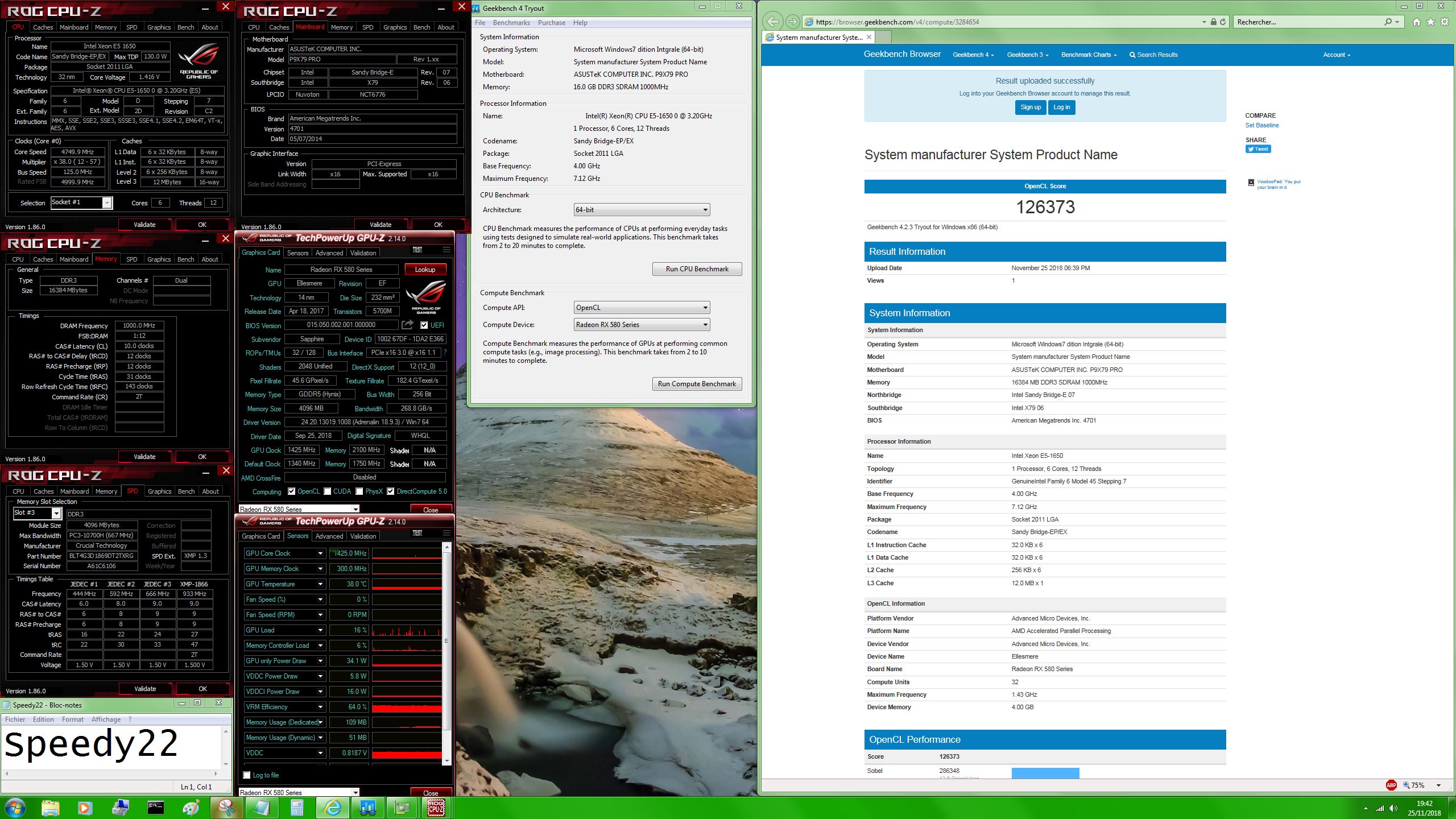Image resolution: width=1456 pixels, height=819 pixels.
Task: Expand the GPU Core Clock sensor dropdown
Action: pos(320,553)
